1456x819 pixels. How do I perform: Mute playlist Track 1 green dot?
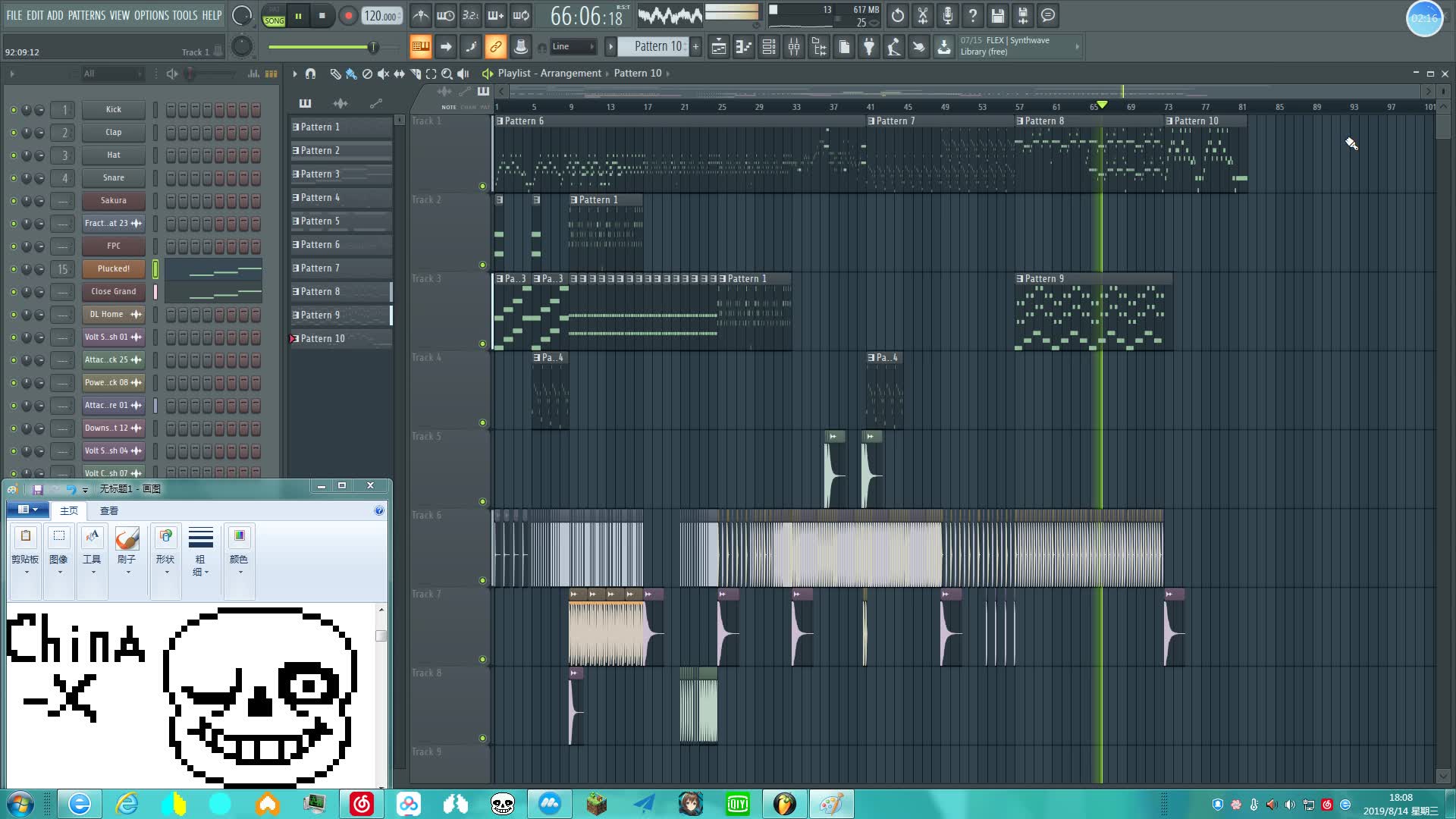tap(482, 186)
